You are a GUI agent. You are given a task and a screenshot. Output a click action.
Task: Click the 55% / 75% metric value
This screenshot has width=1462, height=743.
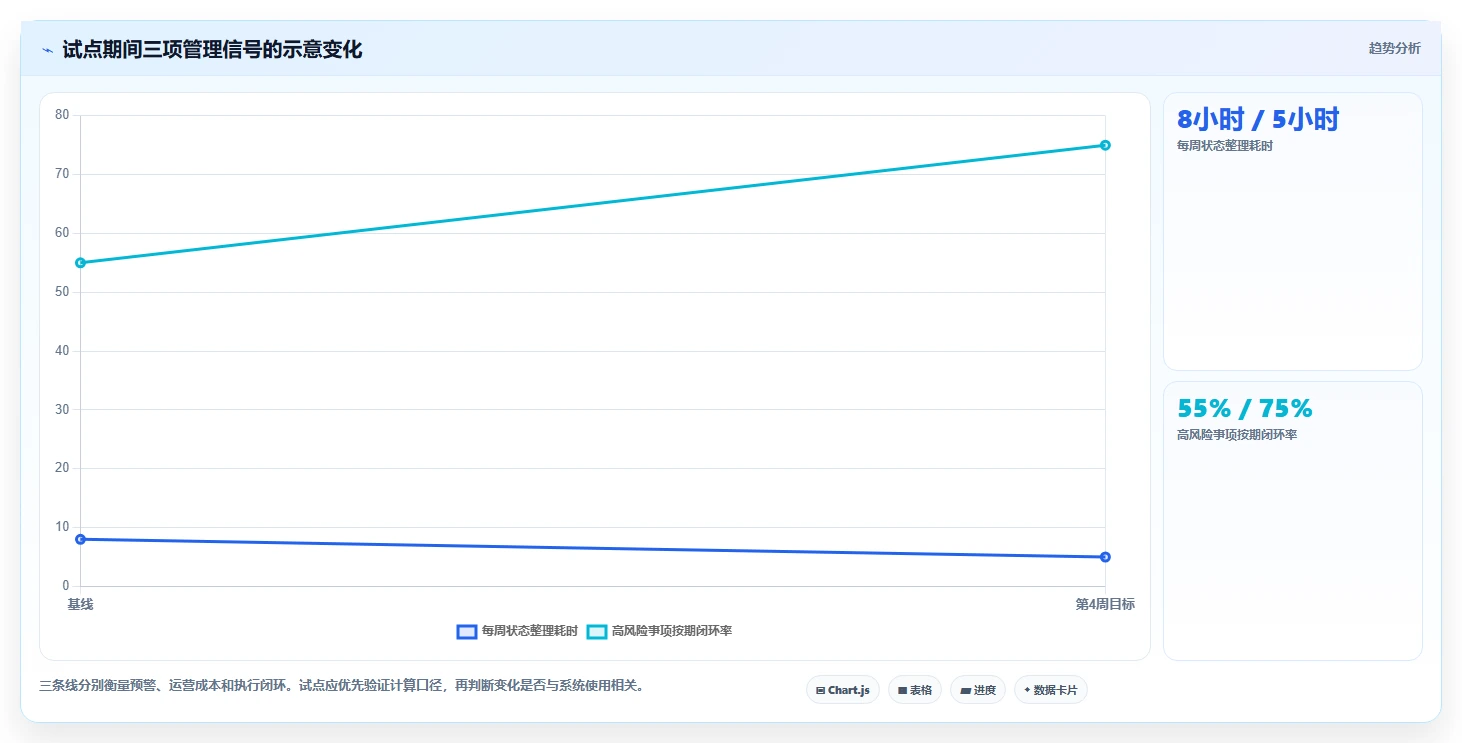(1244, 409)
